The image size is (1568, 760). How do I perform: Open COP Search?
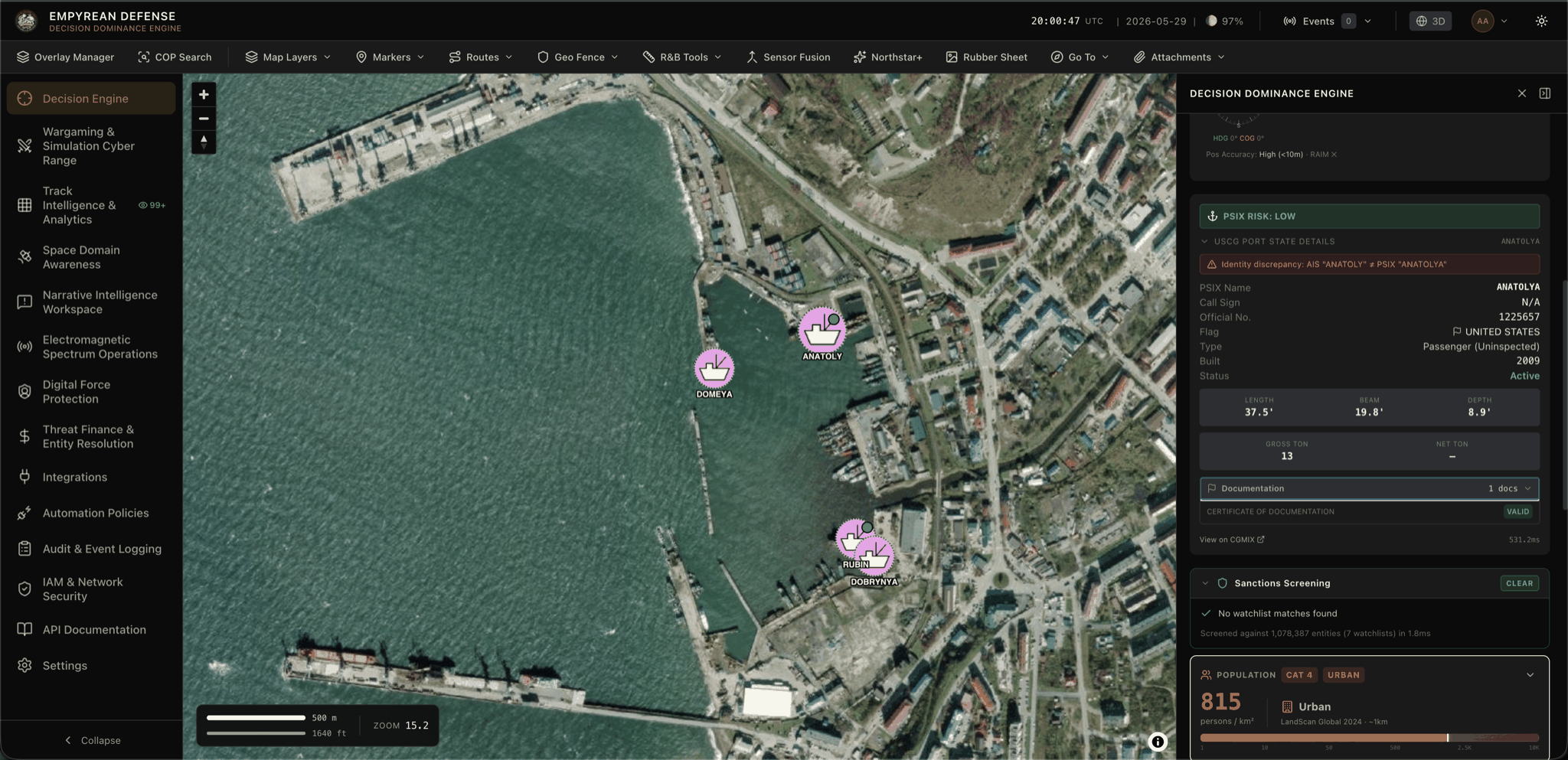pyautogui.click(x=175, y=57)
